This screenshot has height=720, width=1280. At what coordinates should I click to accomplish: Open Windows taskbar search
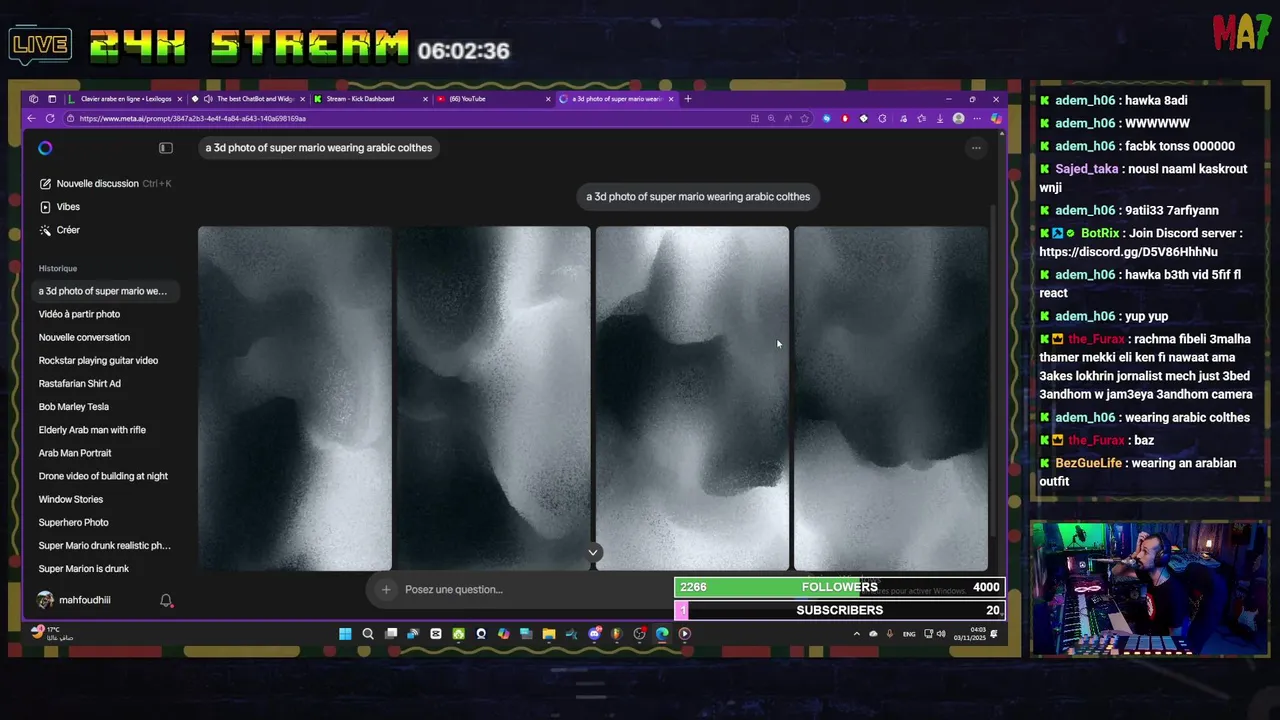[368, 634]
